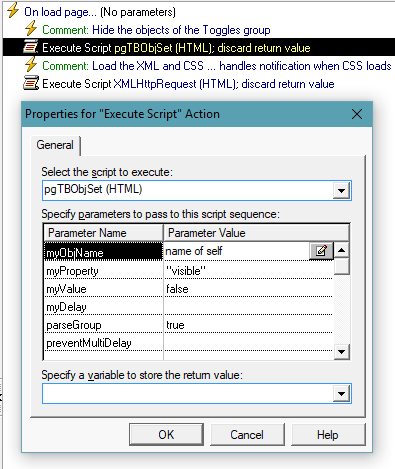
Task: Click the parameter list scrollbar thumb
Action: (342, 266)
